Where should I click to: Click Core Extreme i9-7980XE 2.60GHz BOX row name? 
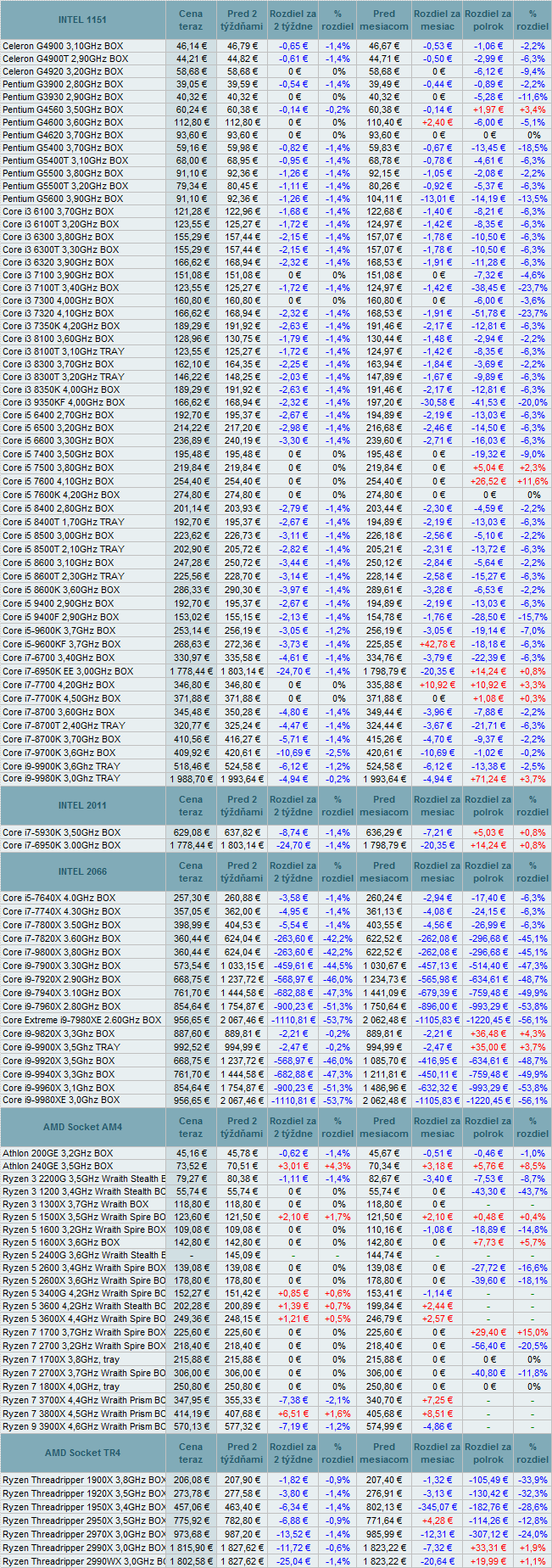pos(81,1020)
